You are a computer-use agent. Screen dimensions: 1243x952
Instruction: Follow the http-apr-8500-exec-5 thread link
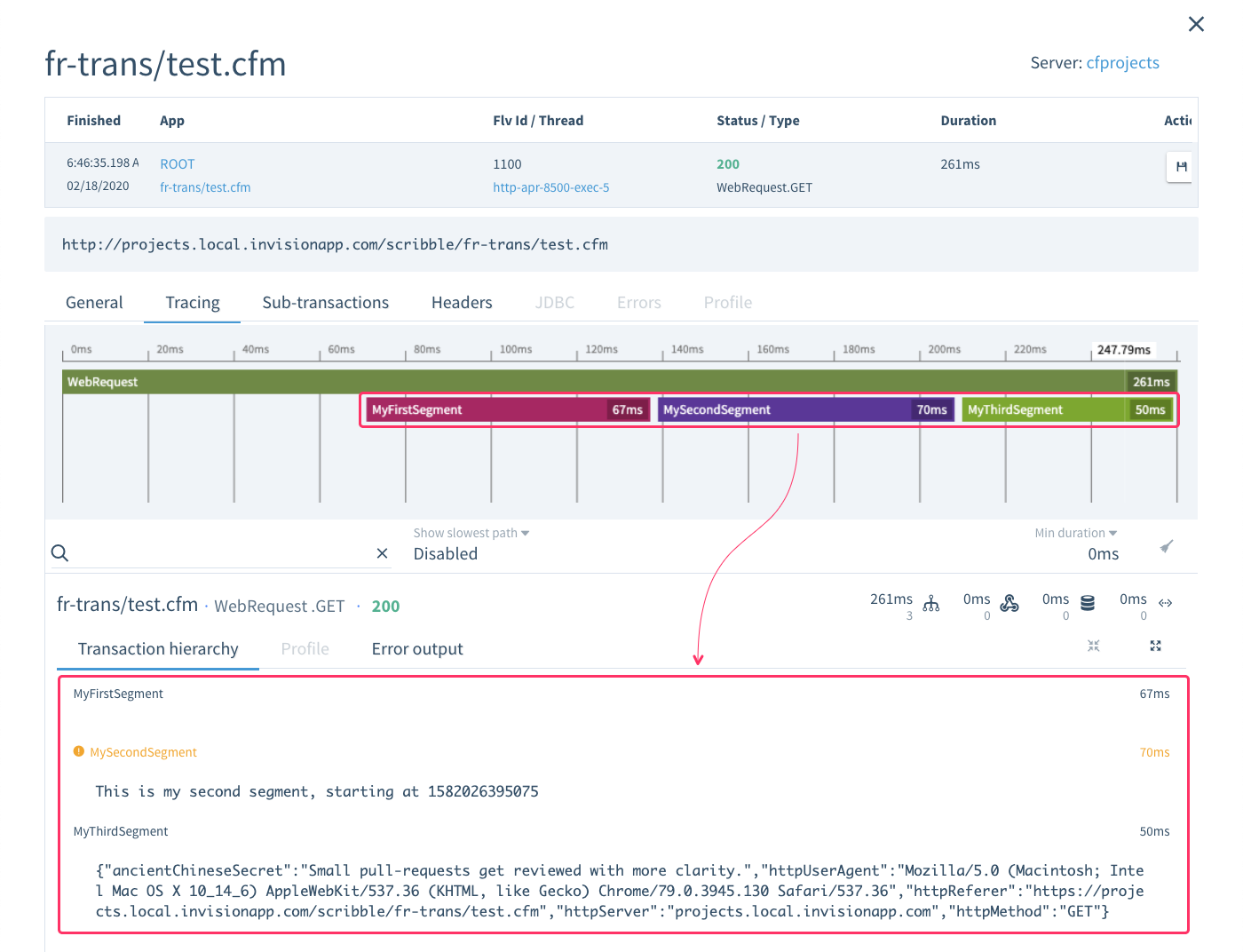[x=550, y=187]
